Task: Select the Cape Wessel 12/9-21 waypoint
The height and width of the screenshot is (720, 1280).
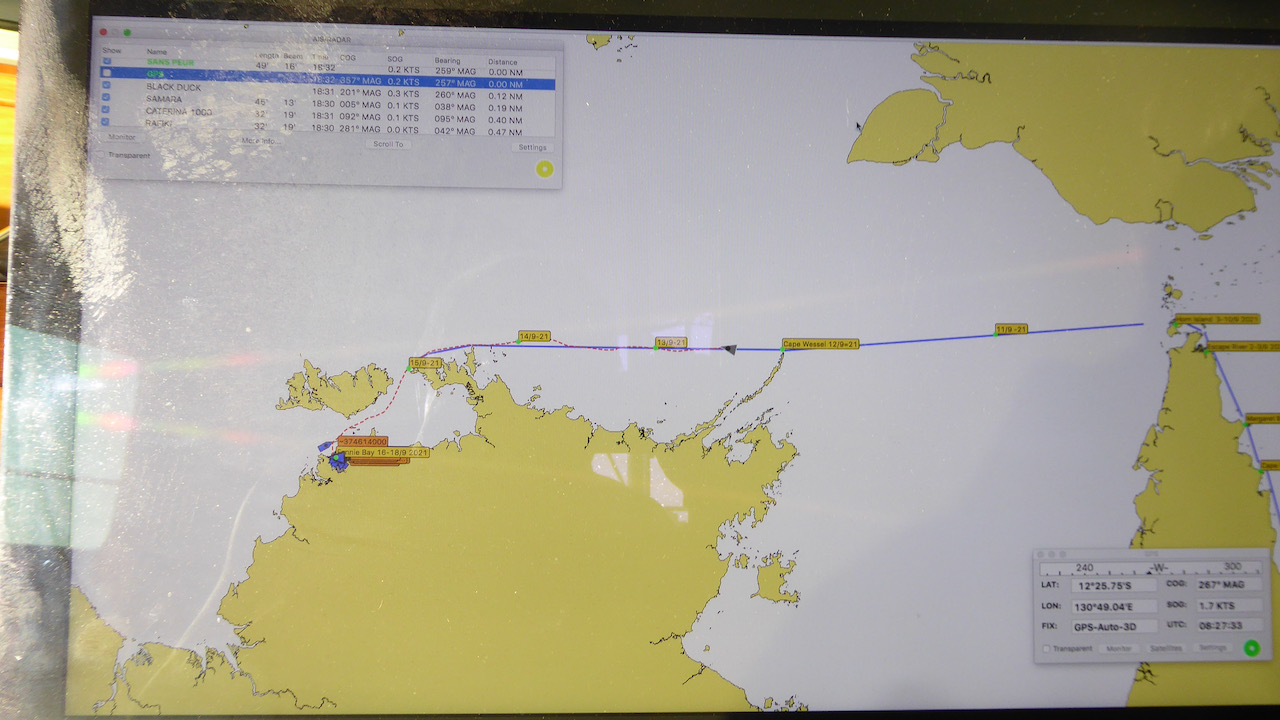Action: point(820,343)
